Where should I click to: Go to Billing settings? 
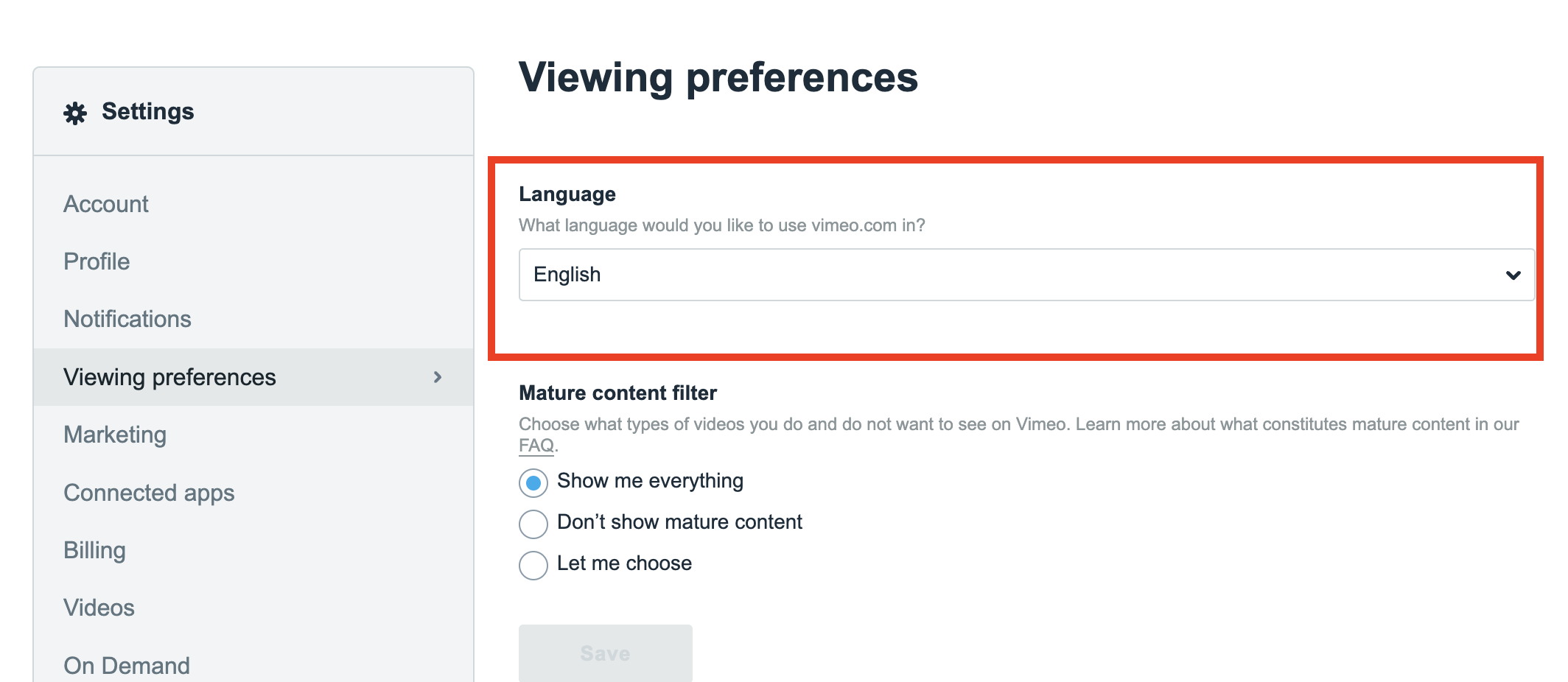94,550
